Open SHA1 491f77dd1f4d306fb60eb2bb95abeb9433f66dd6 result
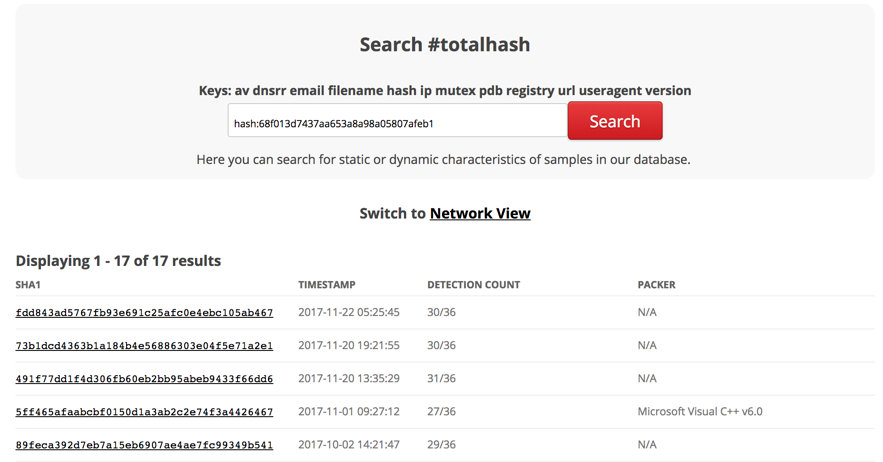Screen dimensions: 883x462 [144, 379]
